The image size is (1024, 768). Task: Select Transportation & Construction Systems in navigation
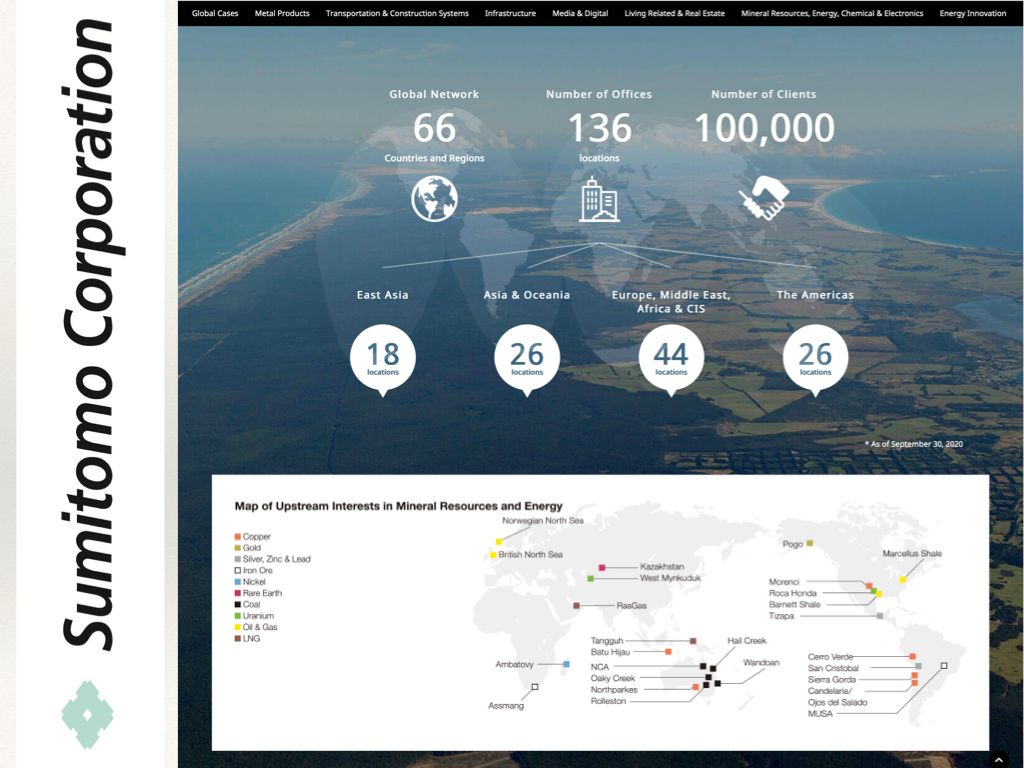(x=397, y=13)
